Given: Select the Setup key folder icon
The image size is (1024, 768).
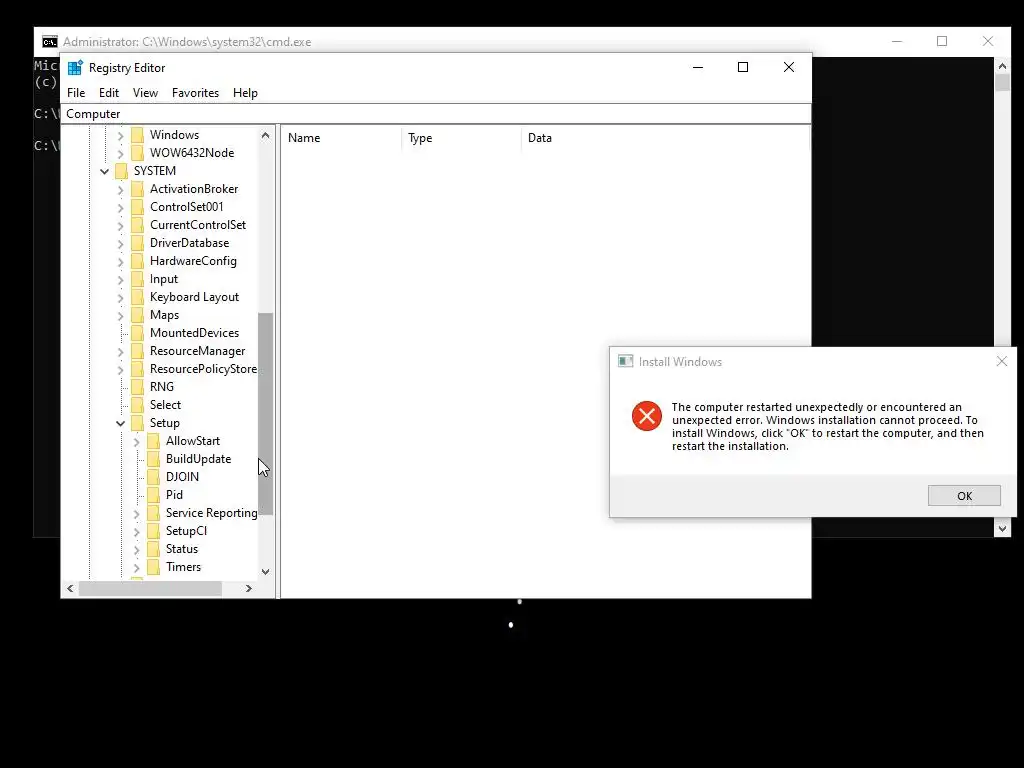Looking at the screenshot, I should coord(137,423).
